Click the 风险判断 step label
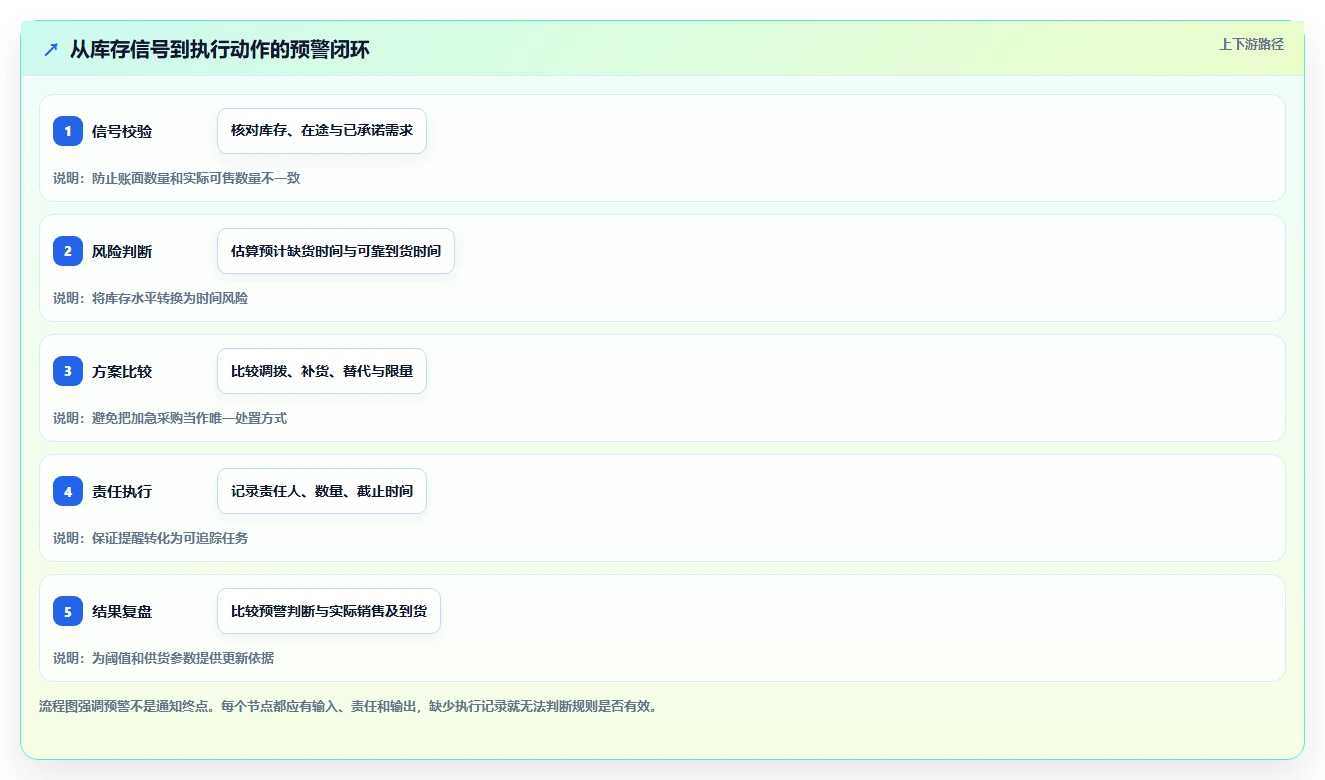This screenshot has height=780, width=1325. pos(122,251)
